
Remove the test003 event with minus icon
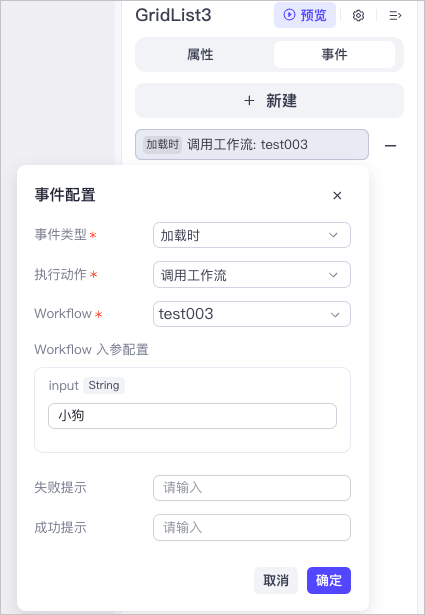pos(390,146)
